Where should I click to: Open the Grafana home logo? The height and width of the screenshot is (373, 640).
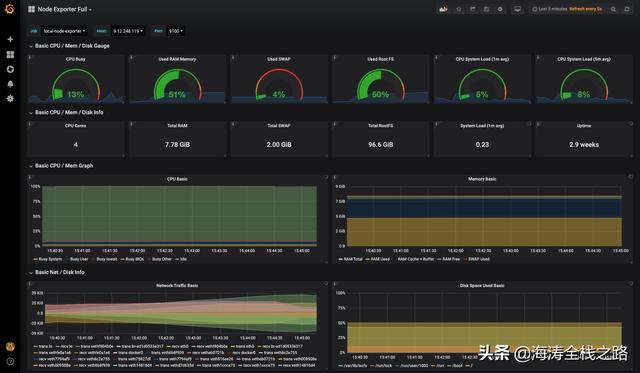coord(9,9)
